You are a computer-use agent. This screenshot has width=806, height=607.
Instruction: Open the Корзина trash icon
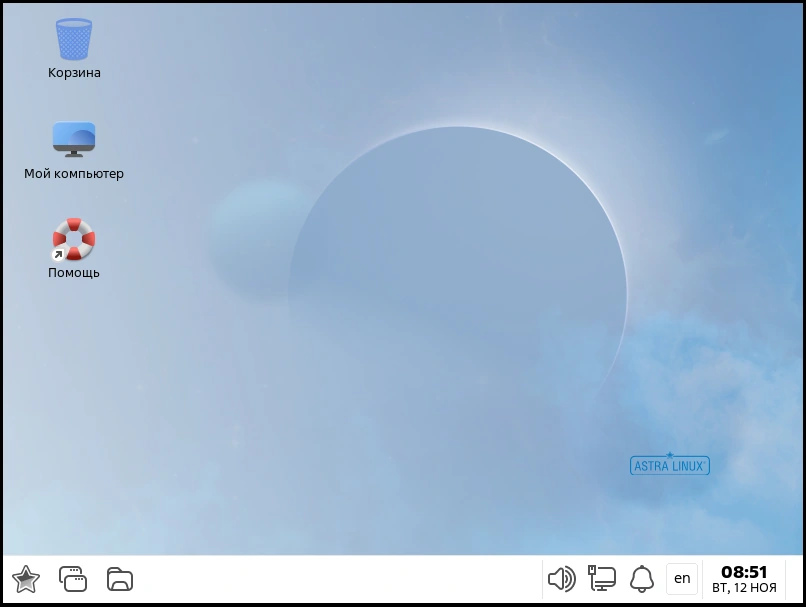pyautogui.click(x=74, y=39)
